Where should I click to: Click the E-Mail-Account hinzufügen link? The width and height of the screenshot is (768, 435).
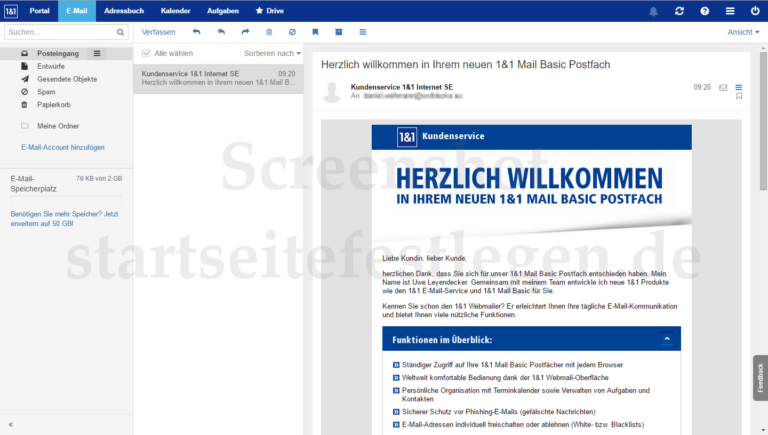click(x=63, y=147)
